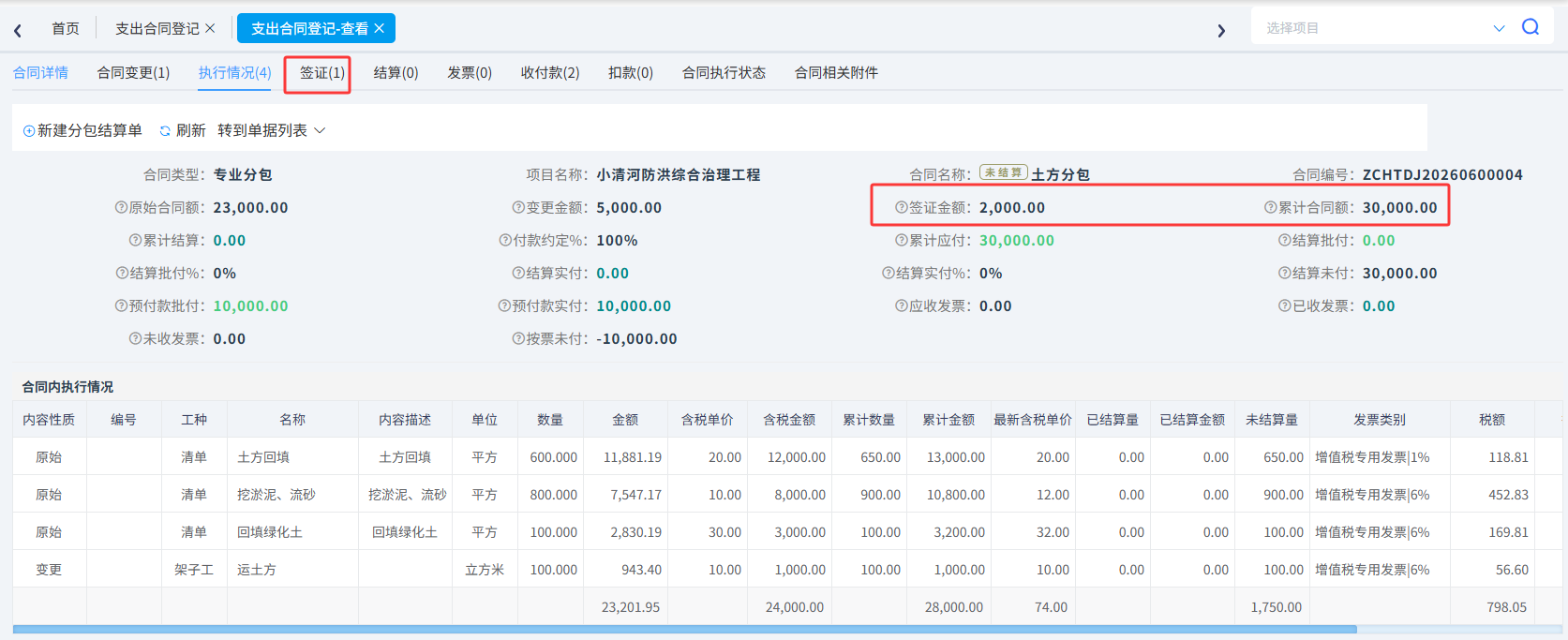Click the 累计金额 column header
The height and width of the screenshot is (640, 1568).
tap(948, 419)
